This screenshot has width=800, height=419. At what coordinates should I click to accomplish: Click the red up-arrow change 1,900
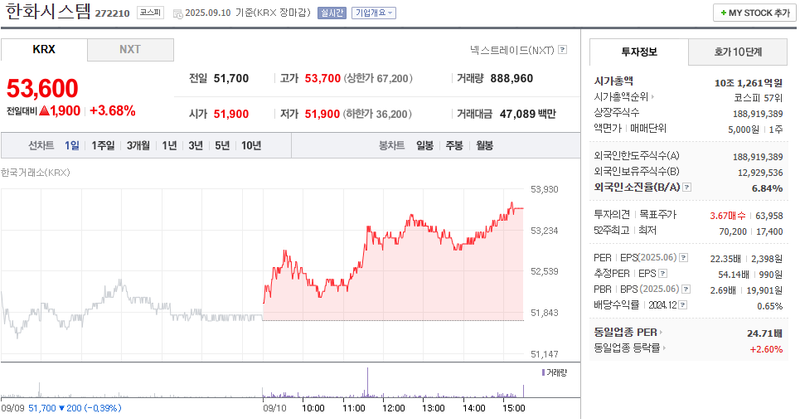pos(60,111)
